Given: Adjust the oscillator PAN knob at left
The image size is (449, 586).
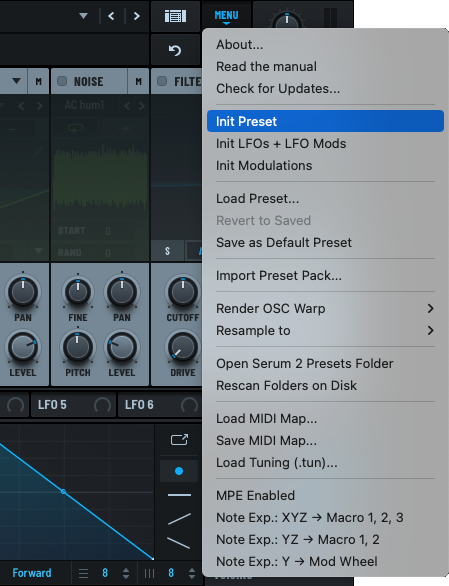Looking at the screenshot, I should pos(23,291).
